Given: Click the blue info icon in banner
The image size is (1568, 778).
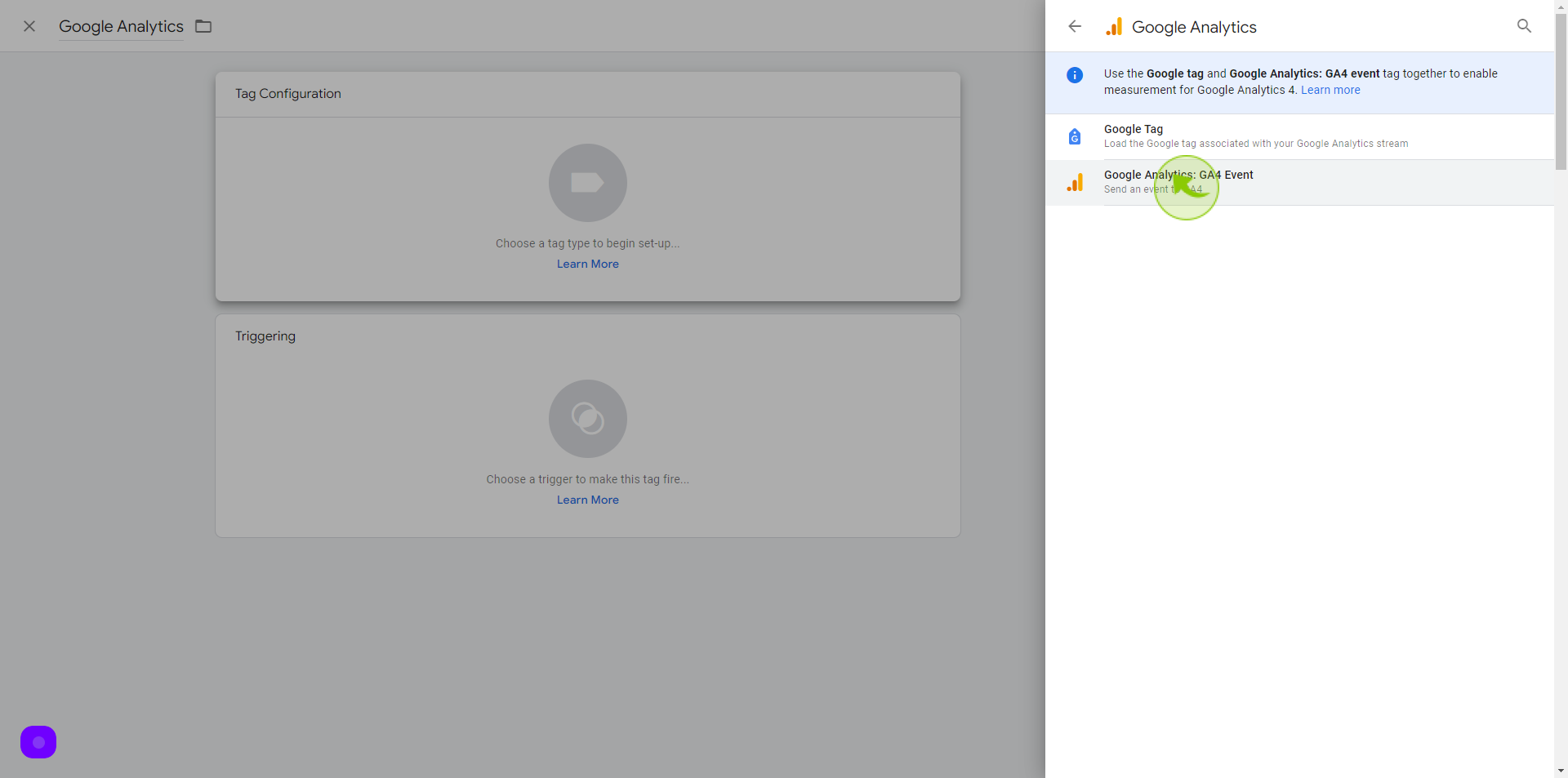Looking at the screenshot, I should point(1075,75).
